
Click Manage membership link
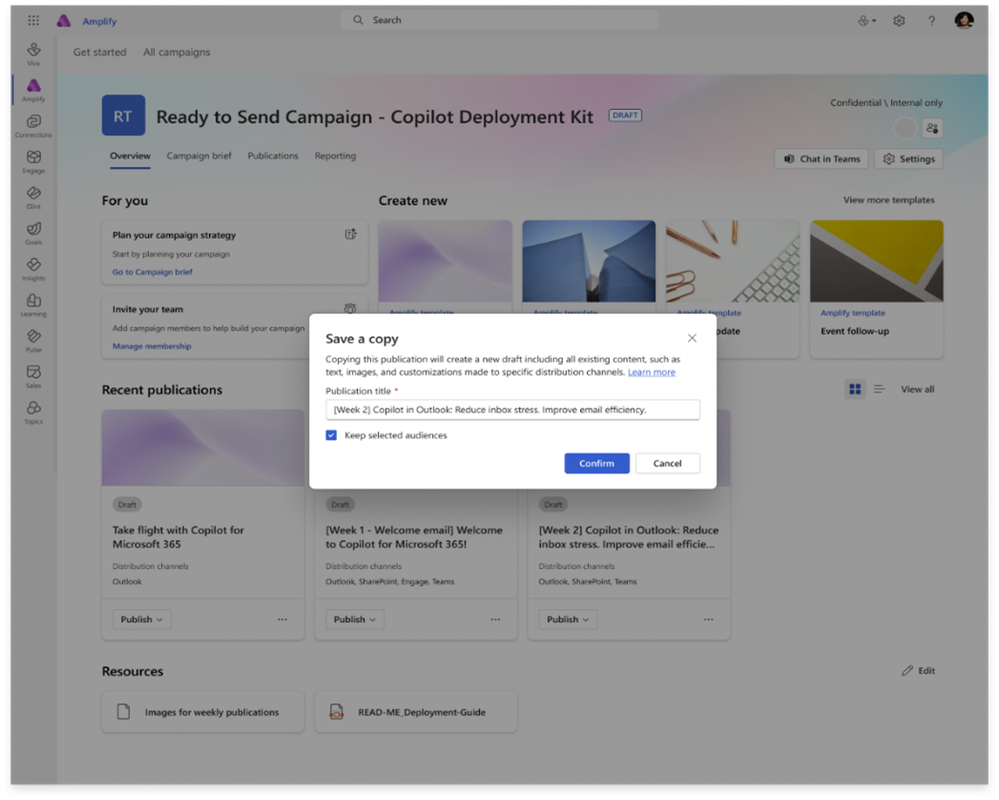pos(152,346)
